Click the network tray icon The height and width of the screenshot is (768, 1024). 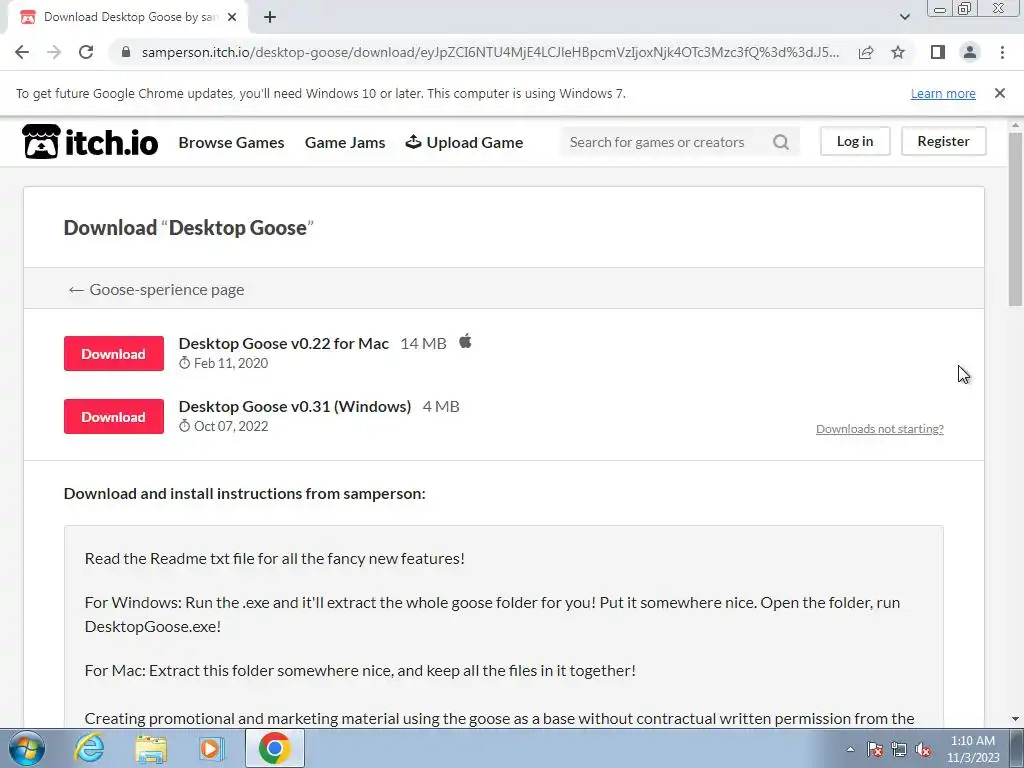[x=899, y=749]
